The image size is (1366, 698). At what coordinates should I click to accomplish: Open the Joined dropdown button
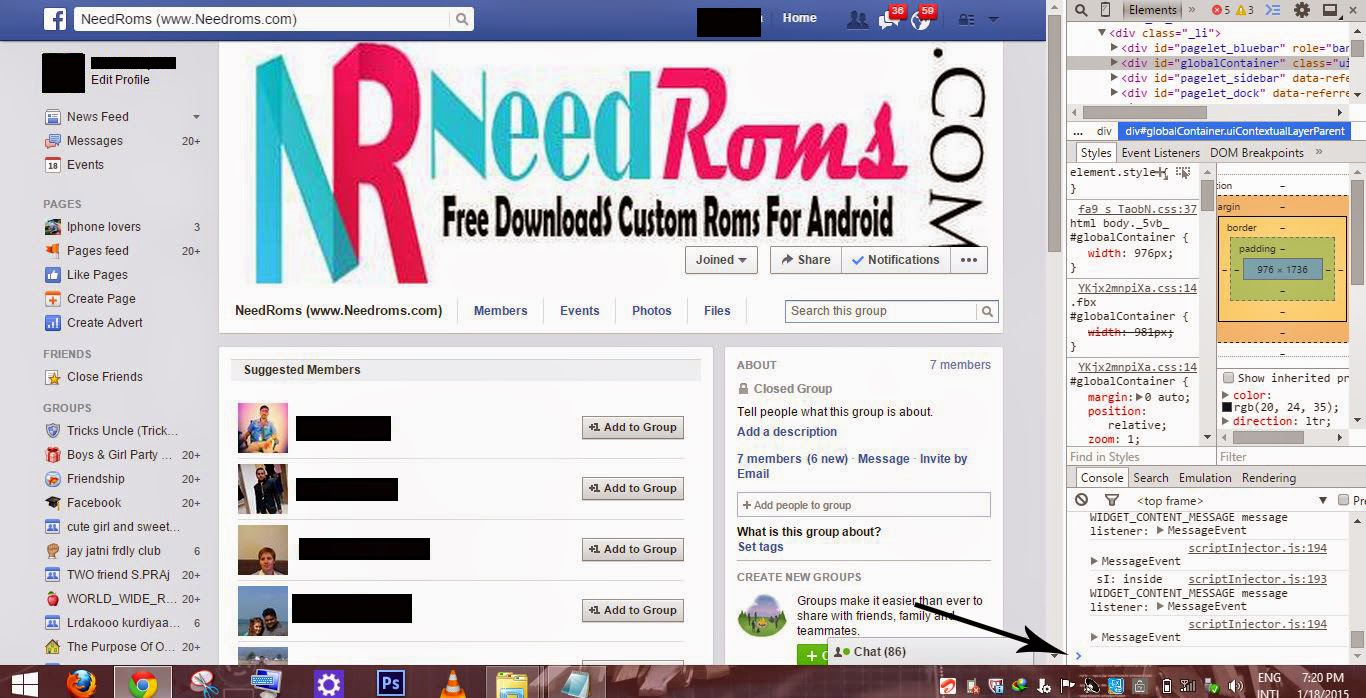[x=721, y=260]
